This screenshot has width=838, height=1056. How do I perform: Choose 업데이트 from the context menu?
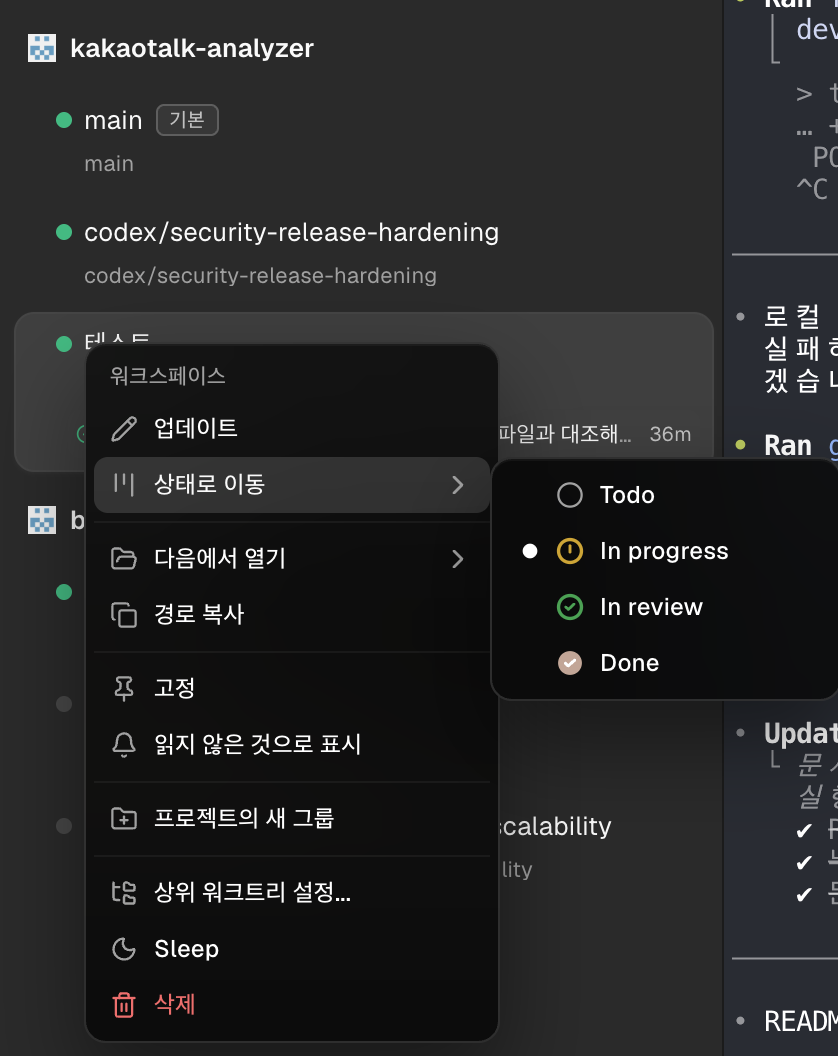click(292, 429)
